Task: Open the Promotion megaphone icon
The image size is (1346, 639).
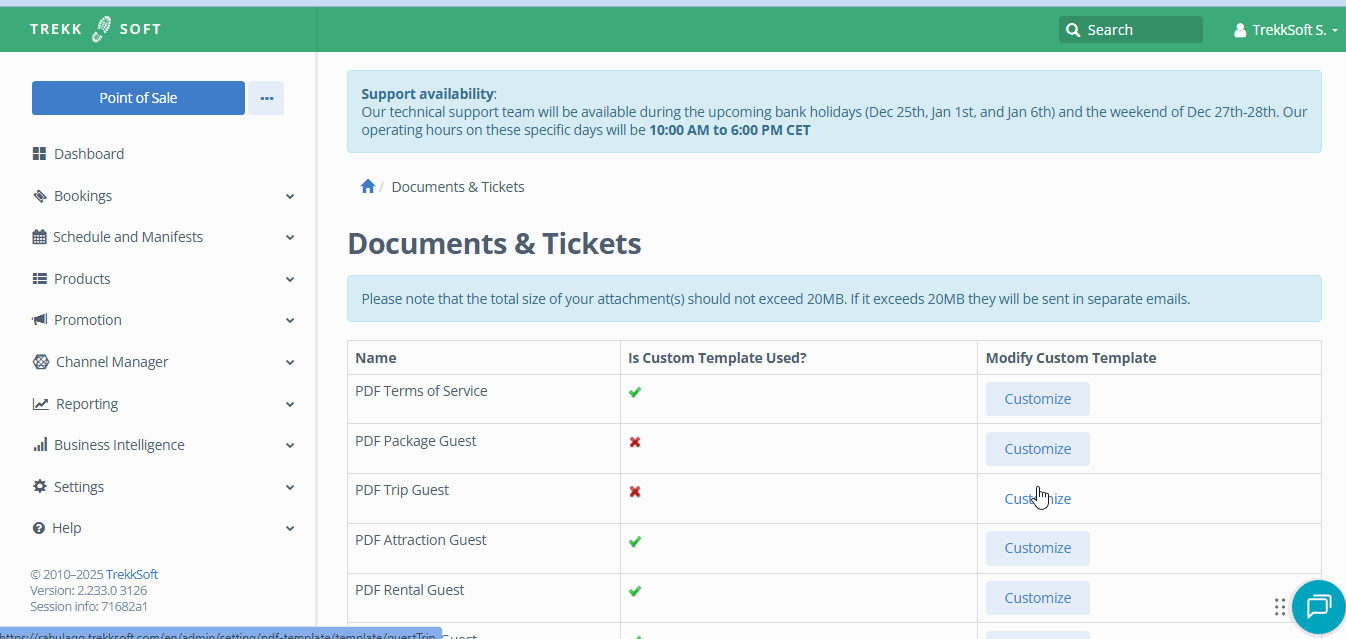Action: [39, 319]
